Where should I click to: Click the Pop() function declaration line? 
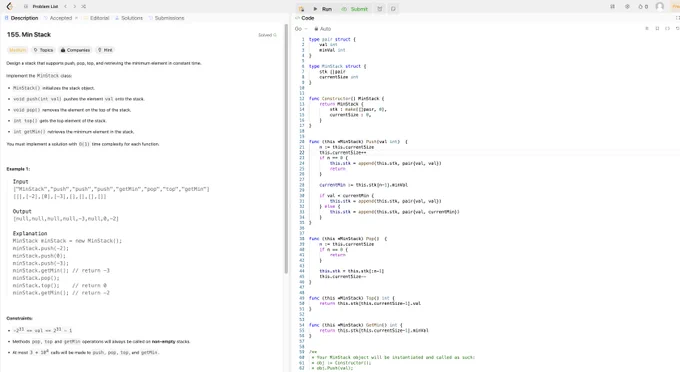(348, 238)
